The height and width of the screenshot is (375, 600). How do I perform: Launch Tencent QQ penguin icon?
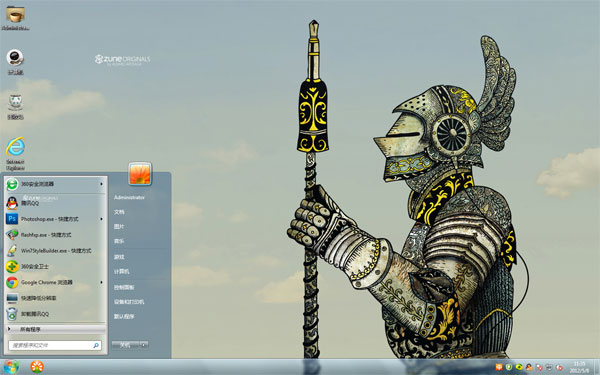click(x=12, y=203)
